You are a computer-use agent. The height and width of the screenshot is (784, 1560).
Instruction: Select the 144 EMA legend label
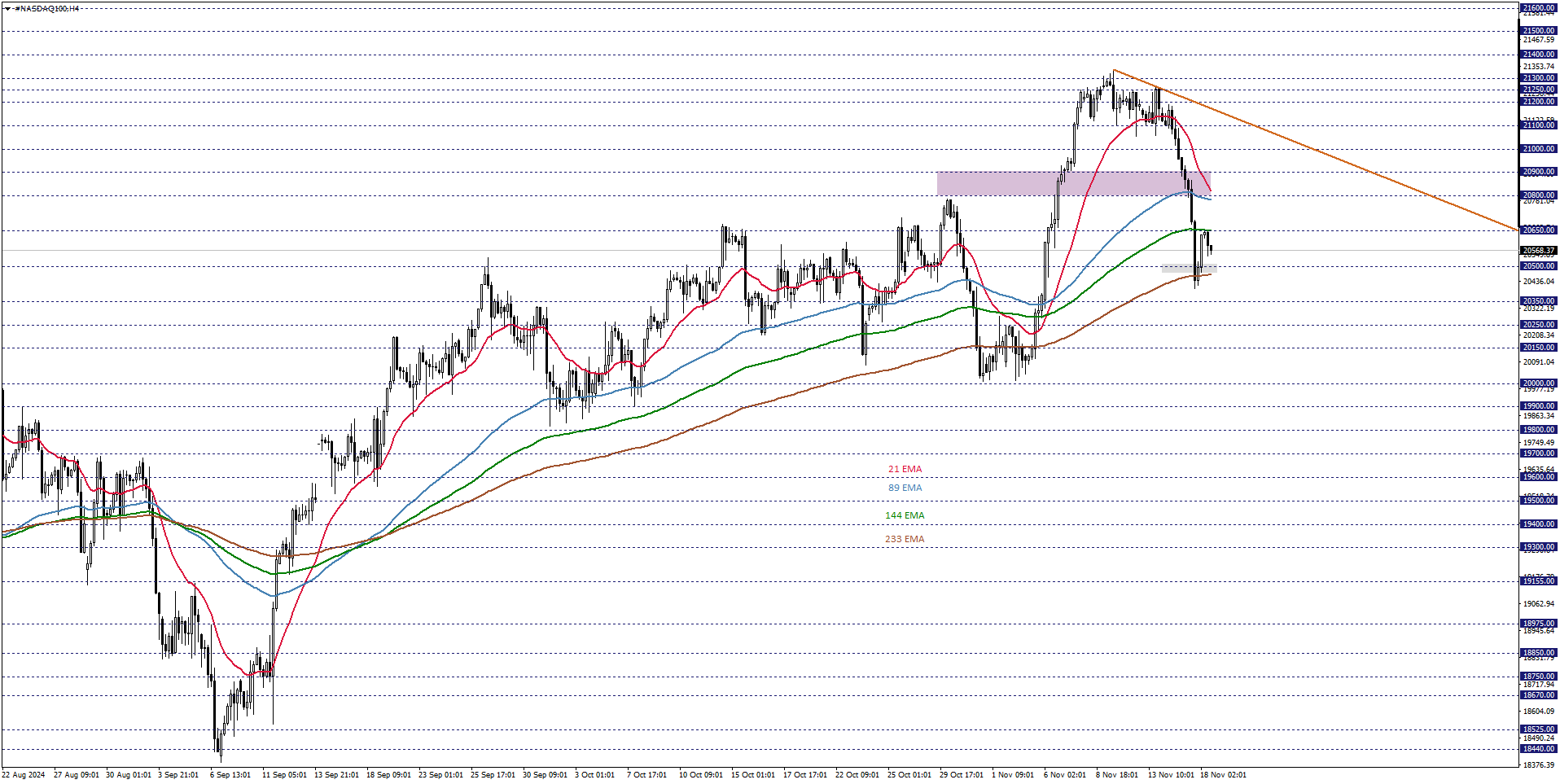point(905,515)
